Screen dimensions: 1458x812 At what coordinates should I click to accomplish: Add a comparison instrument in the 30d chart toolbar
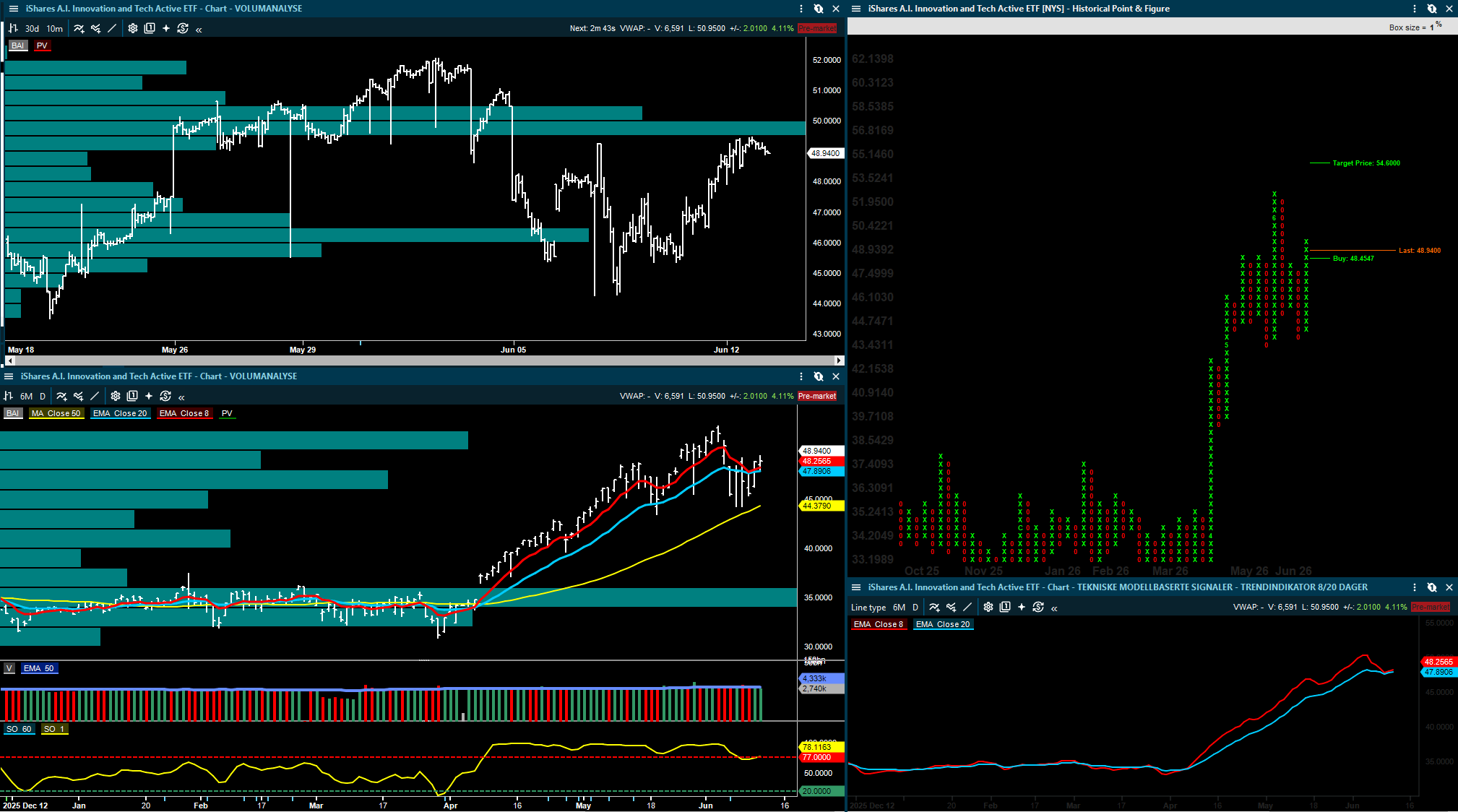[95, 28]
